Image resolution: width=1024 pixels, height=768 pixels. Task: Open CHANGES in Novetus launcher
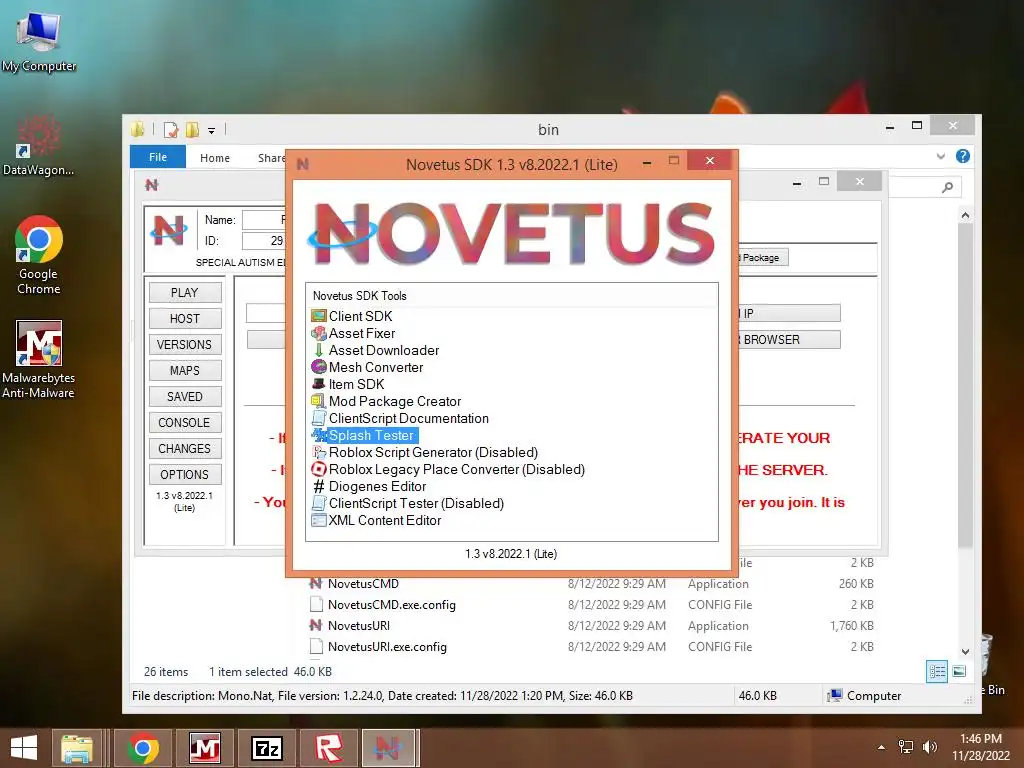pos(185,449)
